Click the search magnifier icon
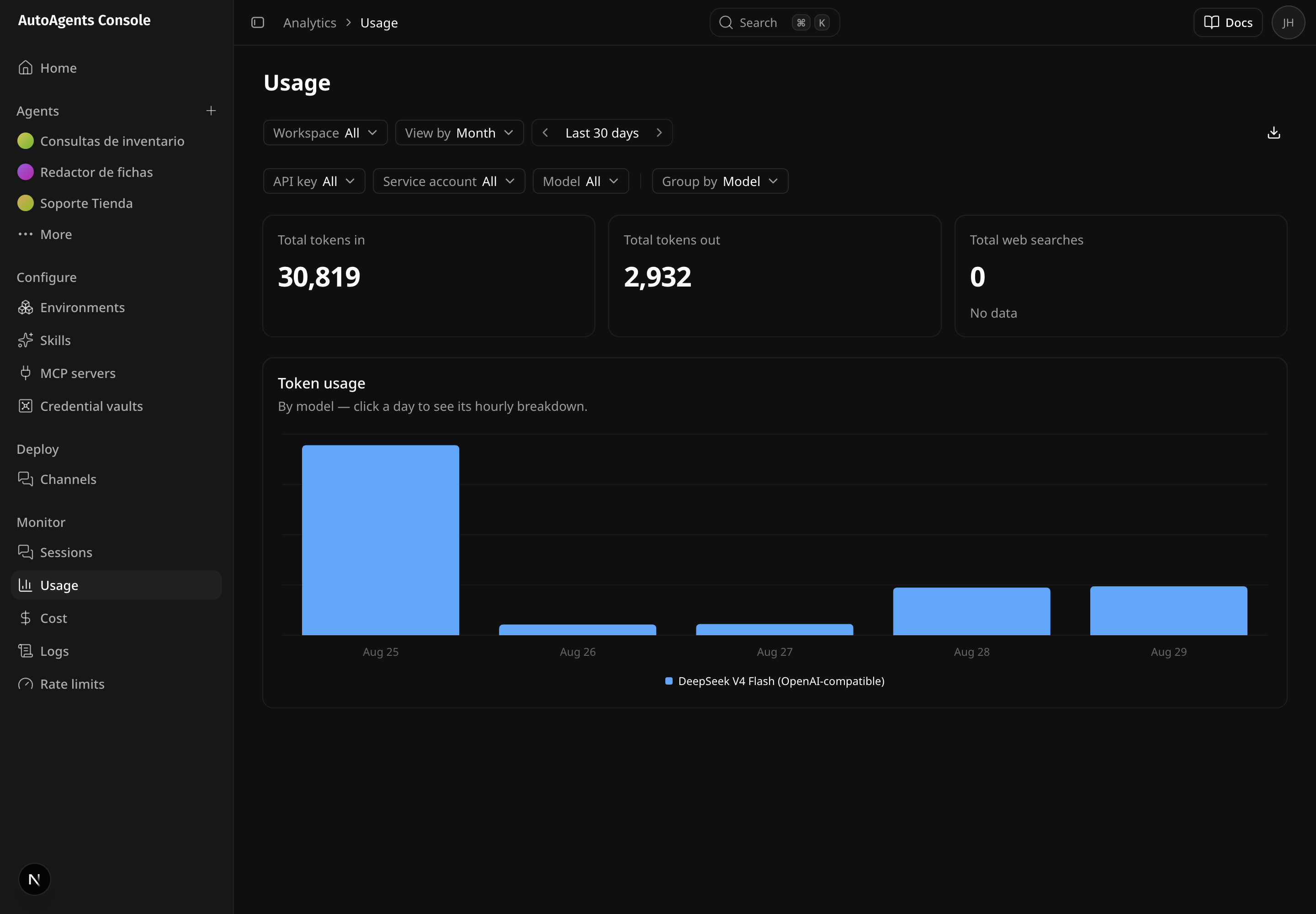The height and width of the screenshot is (914, 1316). (726, 22)
